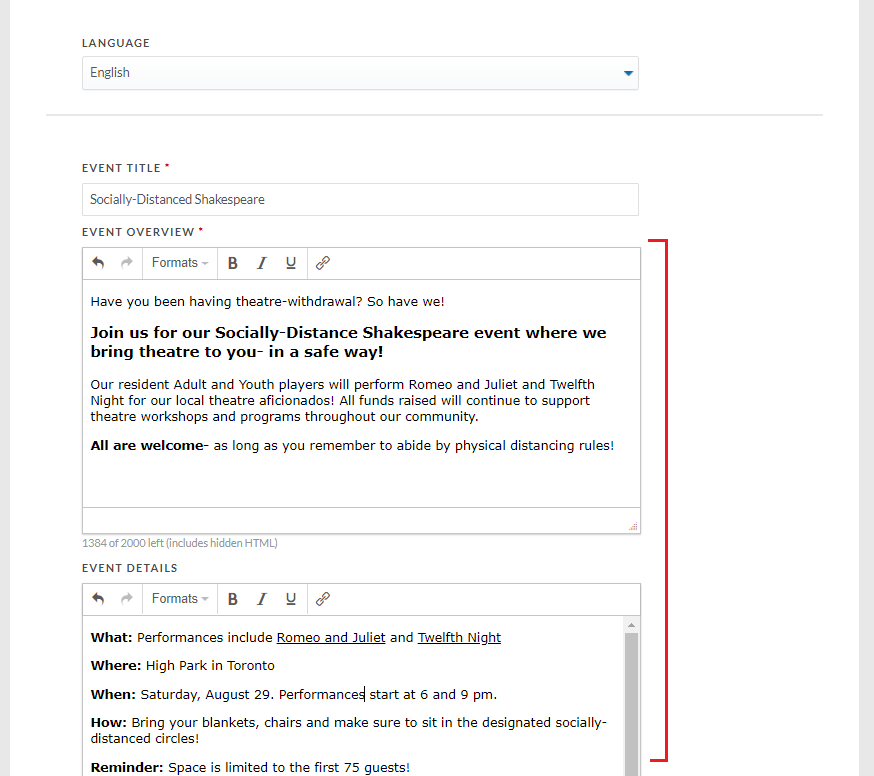Redo in the Event Overview editor

(127, 263)
